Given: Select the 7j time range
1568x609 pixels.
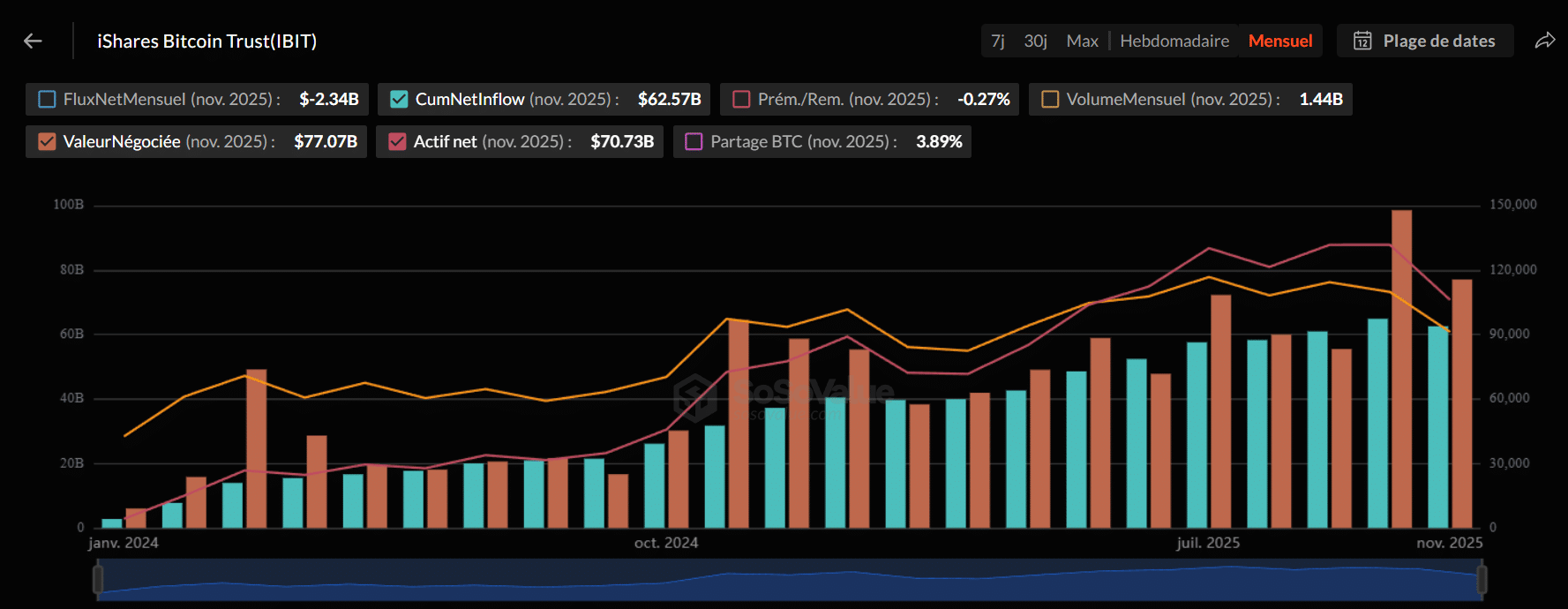Looking at the screenshot, I should pyautogui.click(x=997, y=41).
